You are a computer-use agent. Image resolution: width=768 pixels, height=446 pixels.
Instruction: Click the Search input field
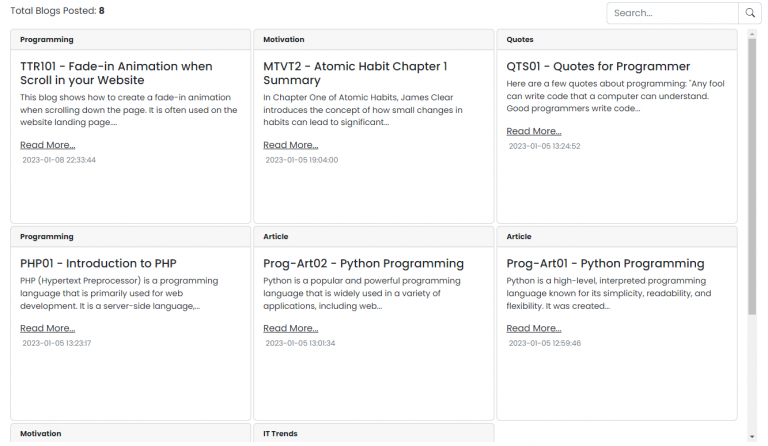(x=672, y=13)
